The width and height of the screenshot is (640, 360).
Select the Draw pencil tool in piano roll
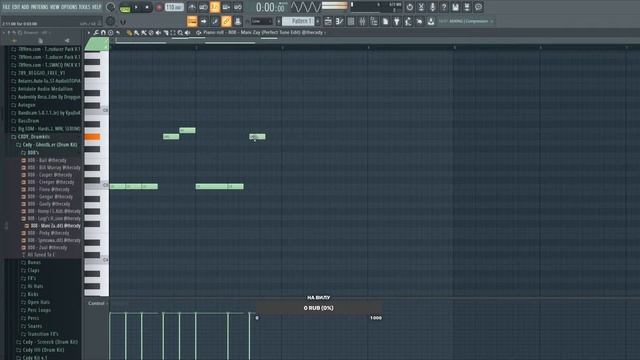[x=129, y=33]
